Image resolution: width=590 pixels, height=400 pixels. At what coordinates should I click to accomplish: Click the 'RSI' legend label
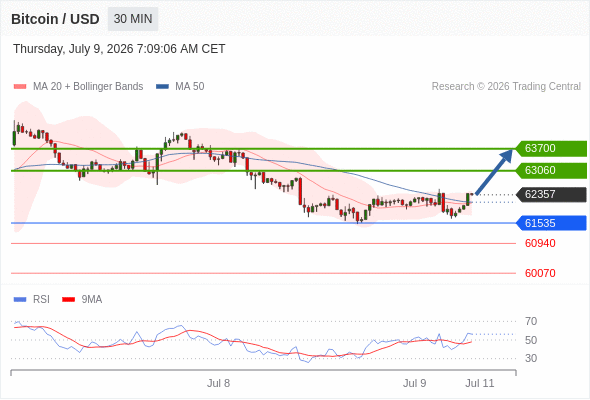(41, 300)
